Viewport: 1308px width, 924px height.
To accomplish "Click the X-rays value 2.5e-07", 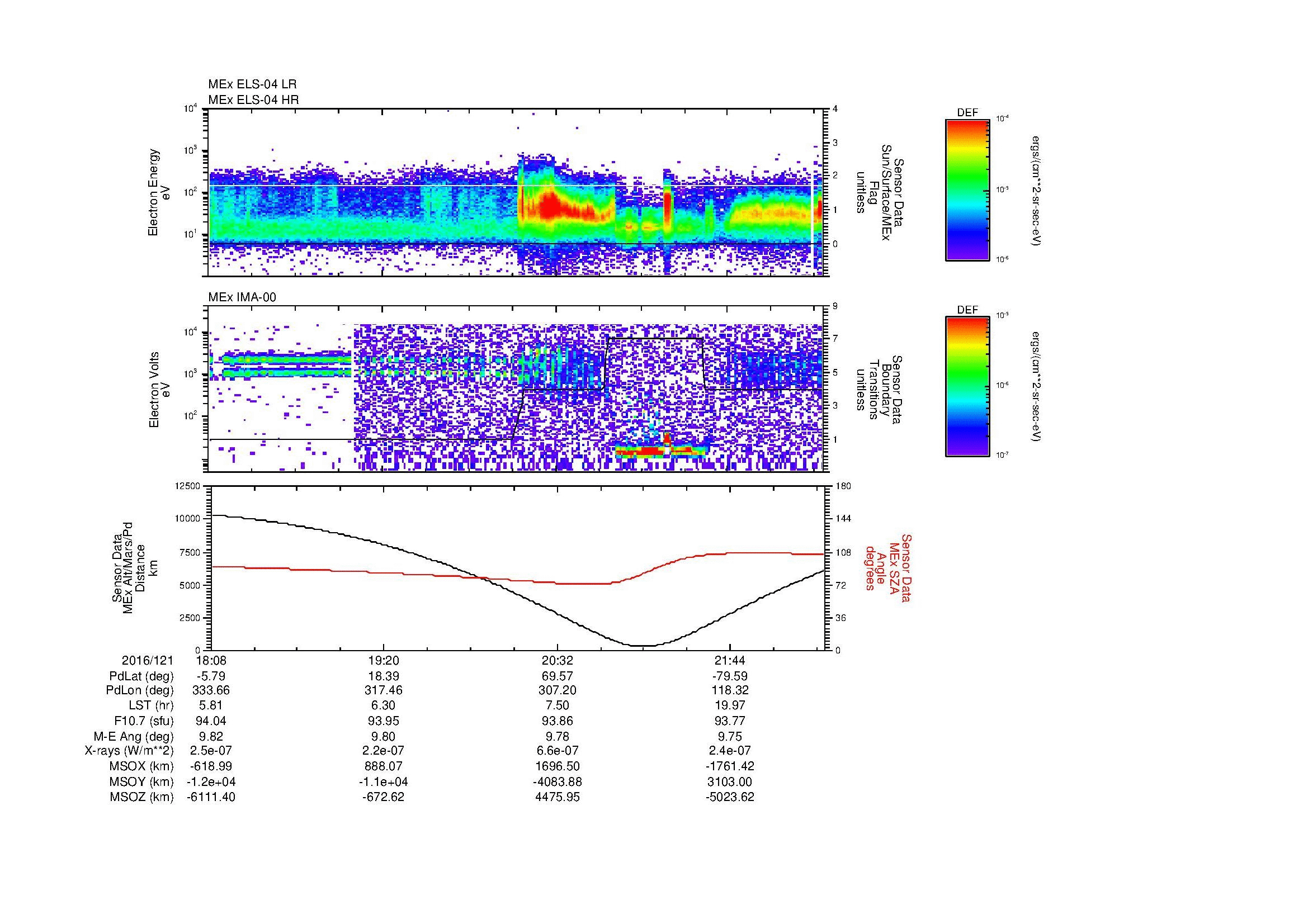I will pos(211,751).
